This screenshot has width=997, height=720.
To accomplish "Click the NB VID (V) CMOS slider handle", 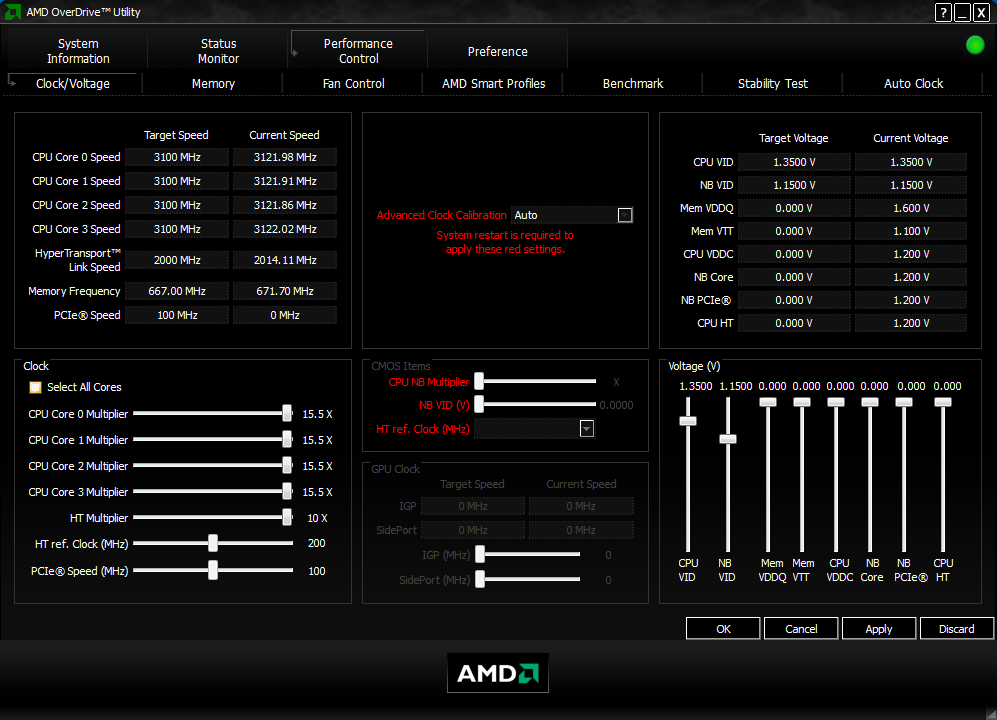I will pos(479,404).
